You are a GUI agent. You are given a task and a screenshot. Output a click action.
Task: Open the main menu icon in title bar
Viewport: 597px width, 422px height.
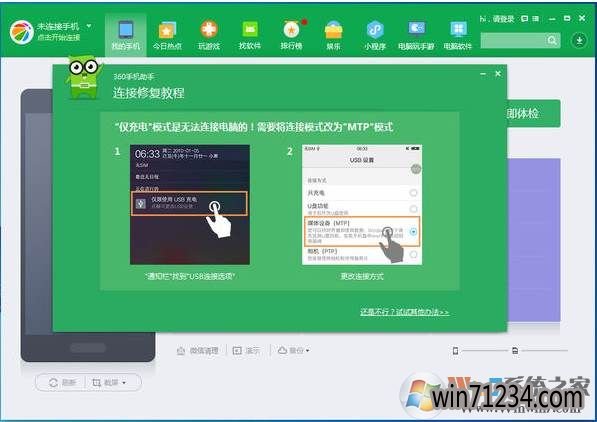536,18
